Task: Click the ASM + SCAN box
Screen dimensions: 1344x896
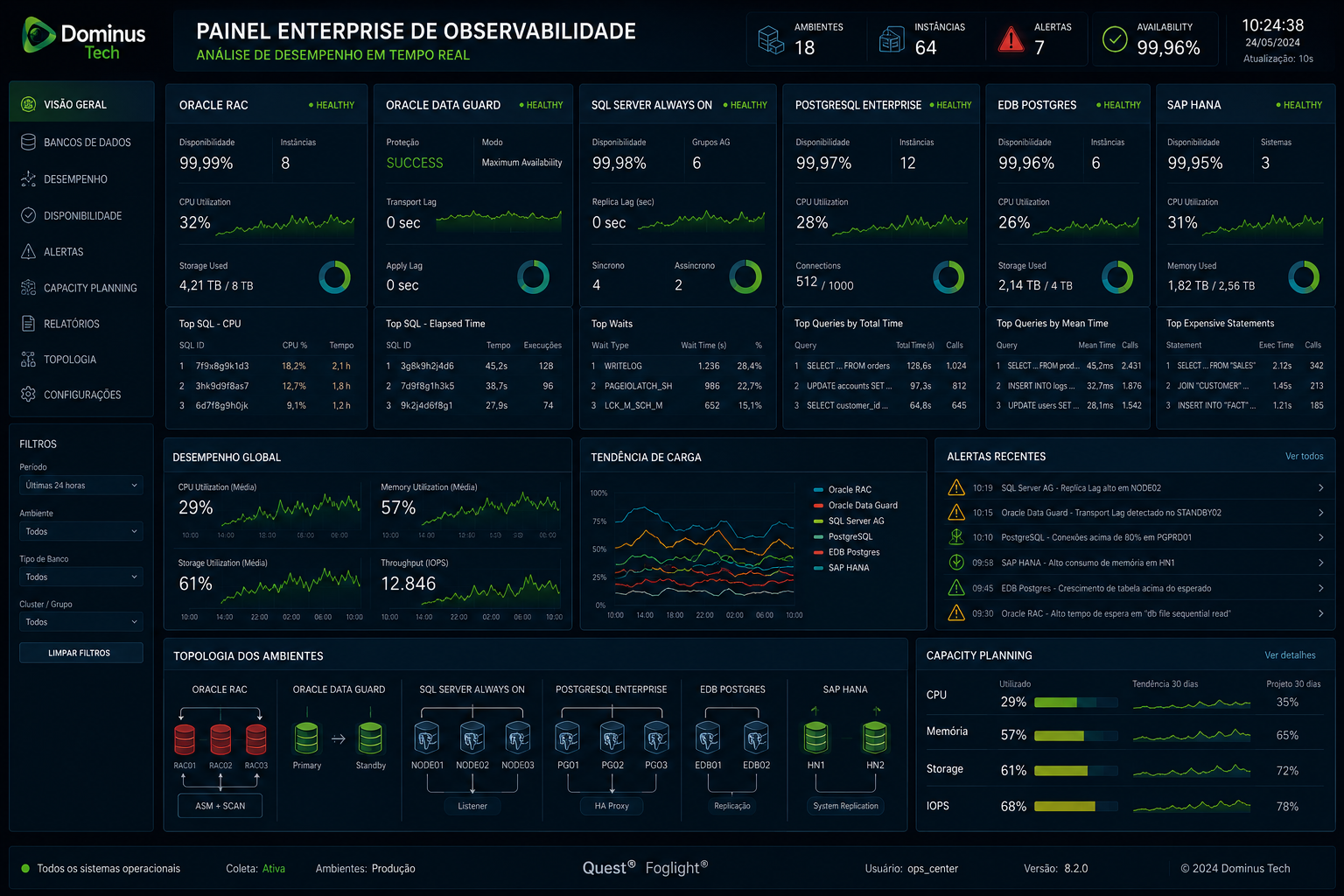Action: tap(220, 806)
